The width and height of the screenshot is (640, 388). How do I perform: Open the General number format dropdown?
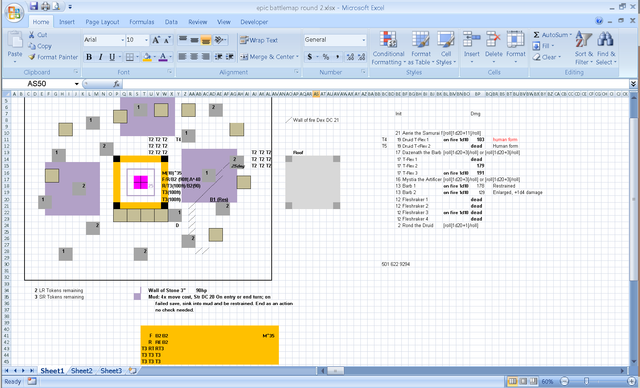point(363,40)
